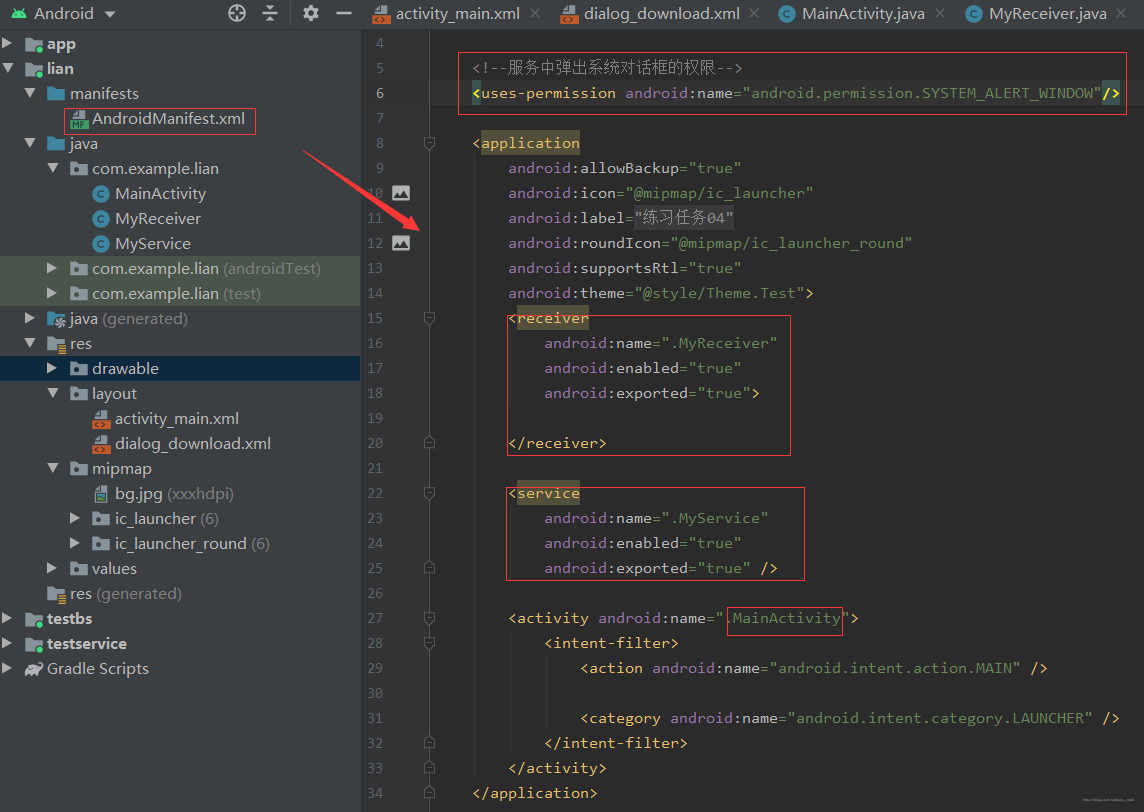Click the uses-permission line 6 code
Image resolution: width=1144 pixels, height=812 pixels.
(x=796, y=93)
